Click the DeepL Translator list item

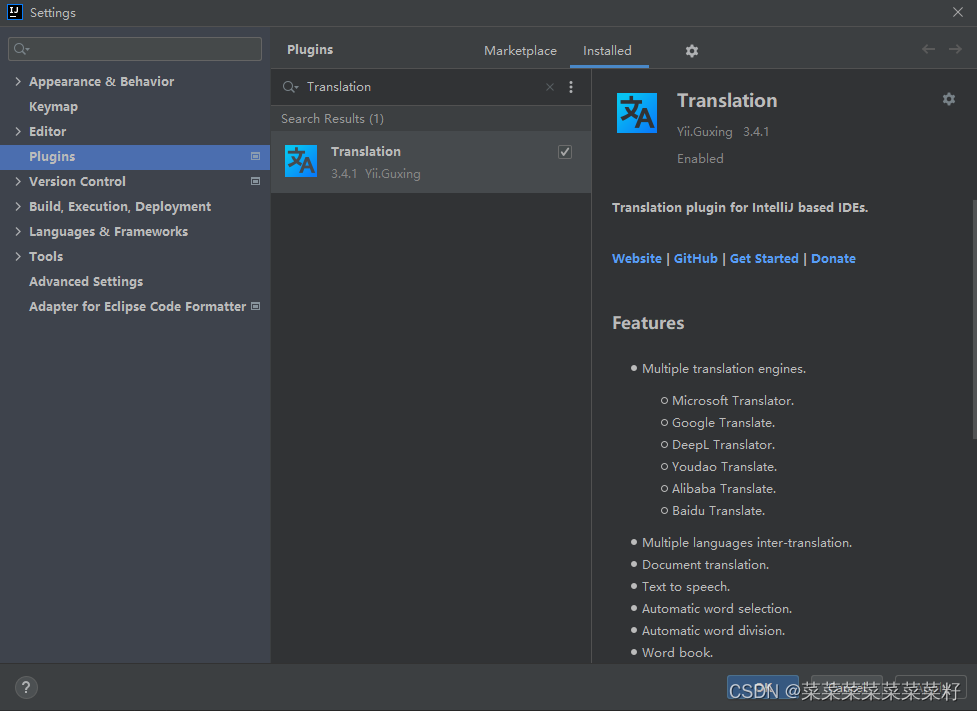[723, 445]
